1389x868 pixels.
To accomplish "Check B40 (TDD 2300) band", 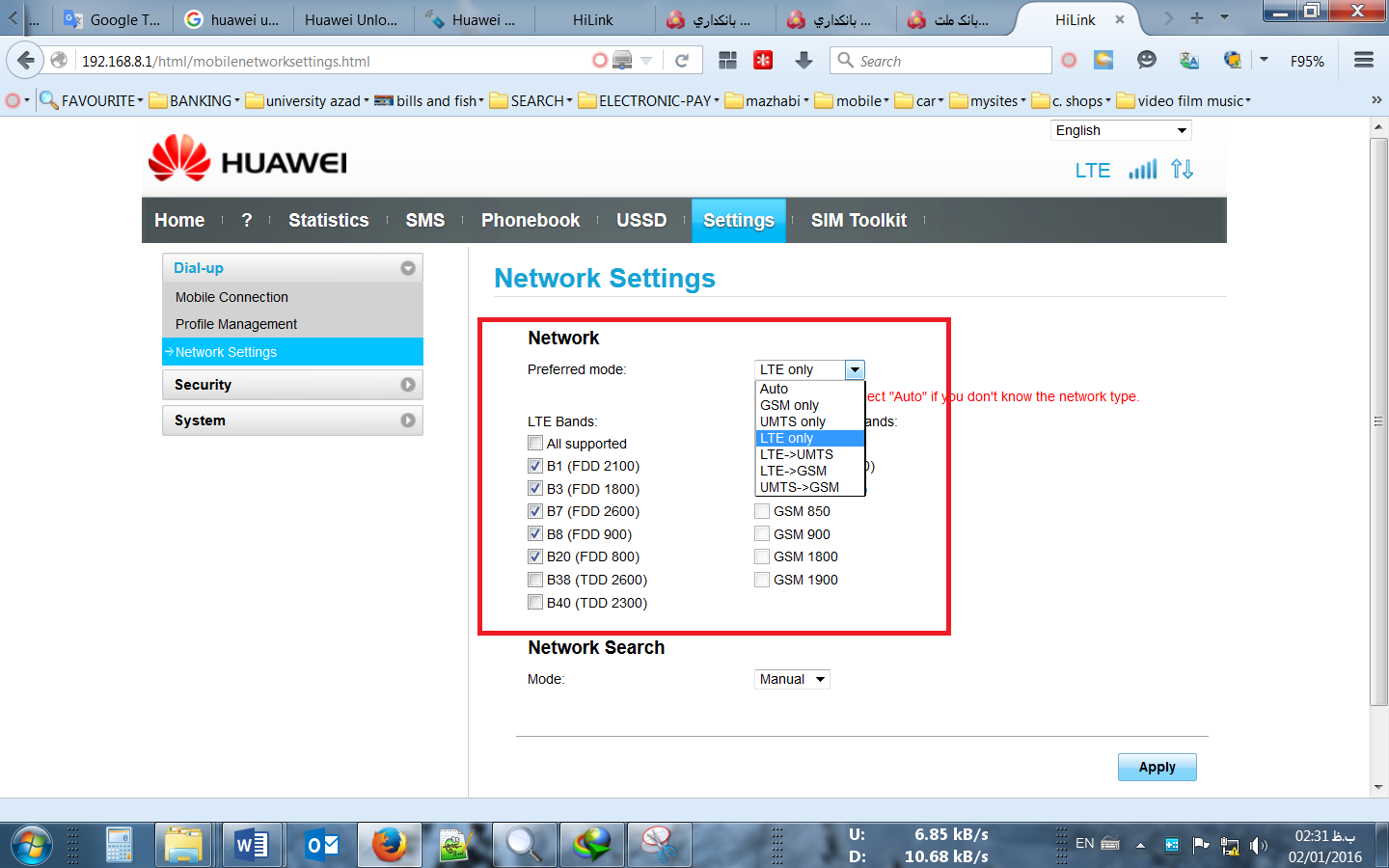I will (535, 603).
